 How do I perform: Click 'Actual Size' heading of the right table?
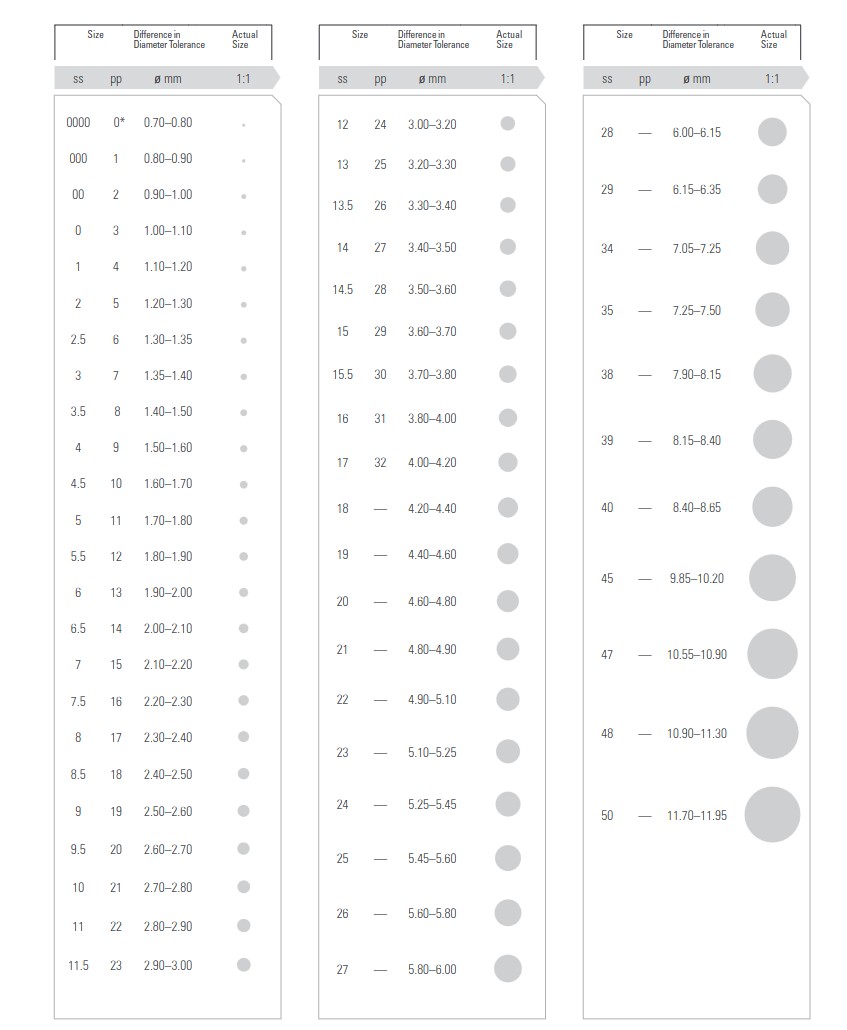[773, 39]
